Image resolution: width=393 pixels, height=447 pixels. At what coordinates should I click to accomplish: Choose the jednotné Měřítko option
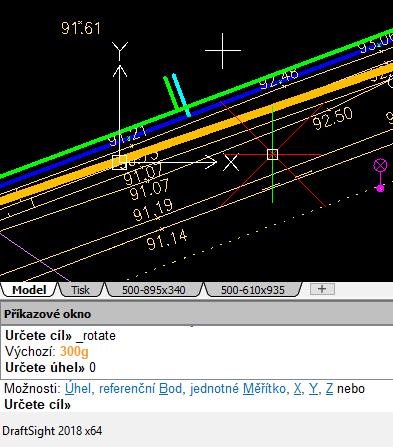[x=237, y=389]
